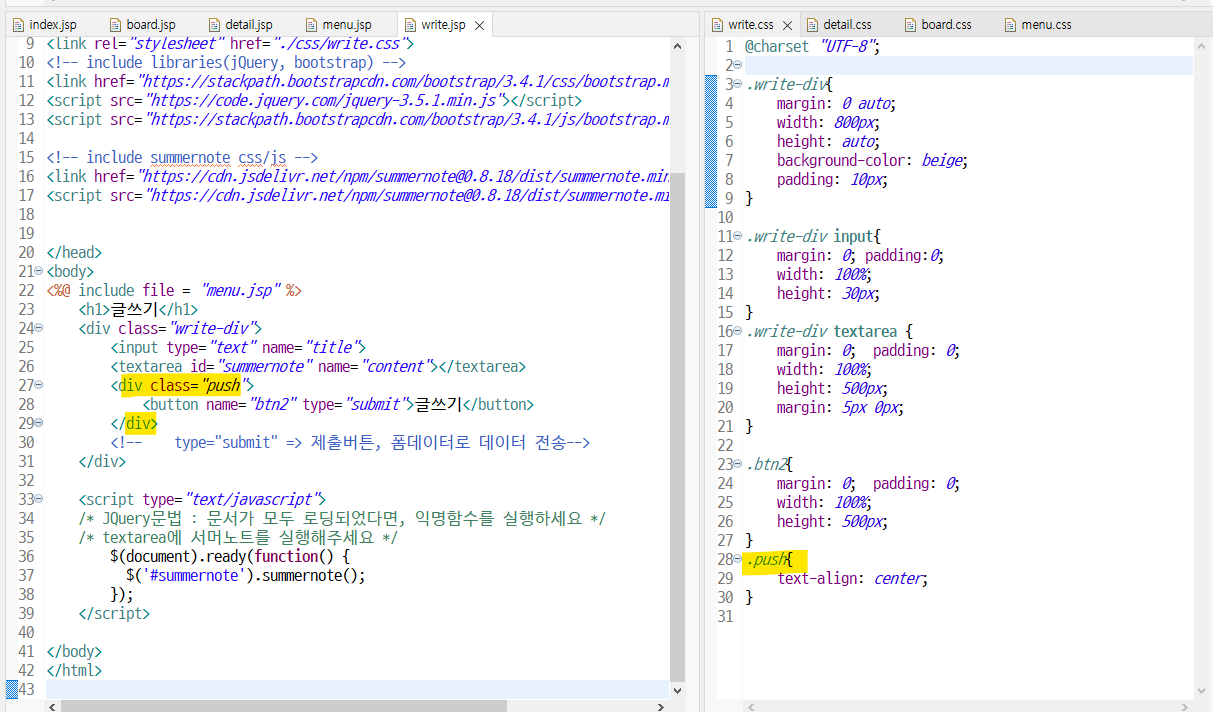The height and width of the screenshot is (712, 1213).
Task: Close the write.jsp tab
Action: click(x=480, y=25)
